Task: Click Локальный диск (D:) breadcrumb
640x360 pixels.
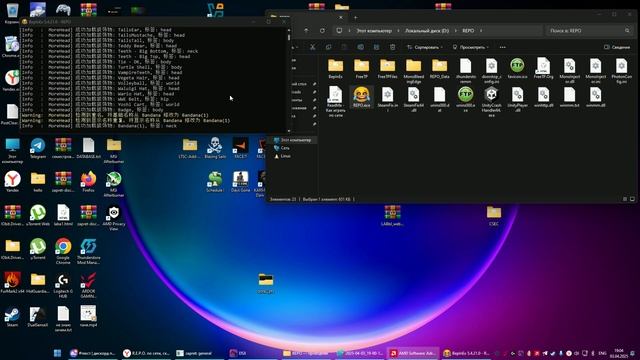Action: click(427, 31)
